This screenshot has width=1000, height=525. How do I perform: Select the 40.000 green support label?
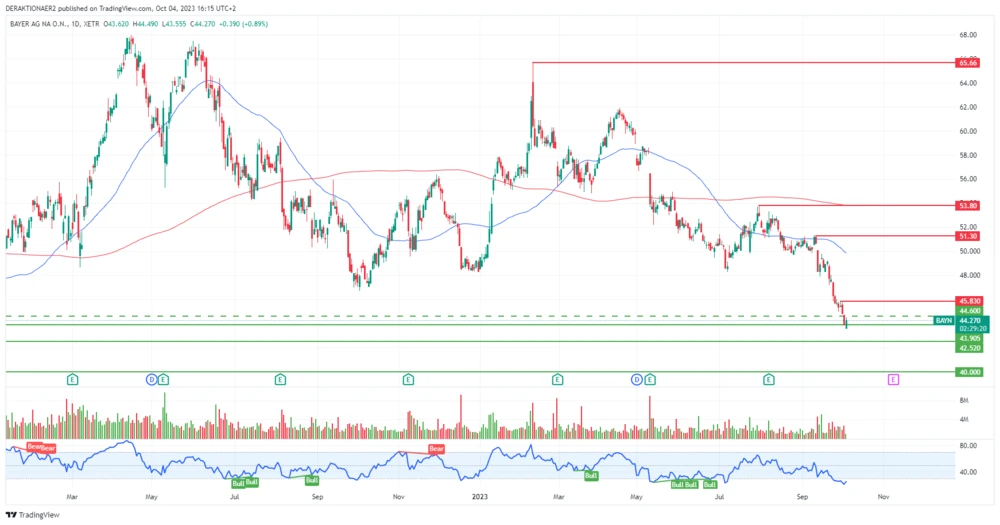(x=969, y=372)
